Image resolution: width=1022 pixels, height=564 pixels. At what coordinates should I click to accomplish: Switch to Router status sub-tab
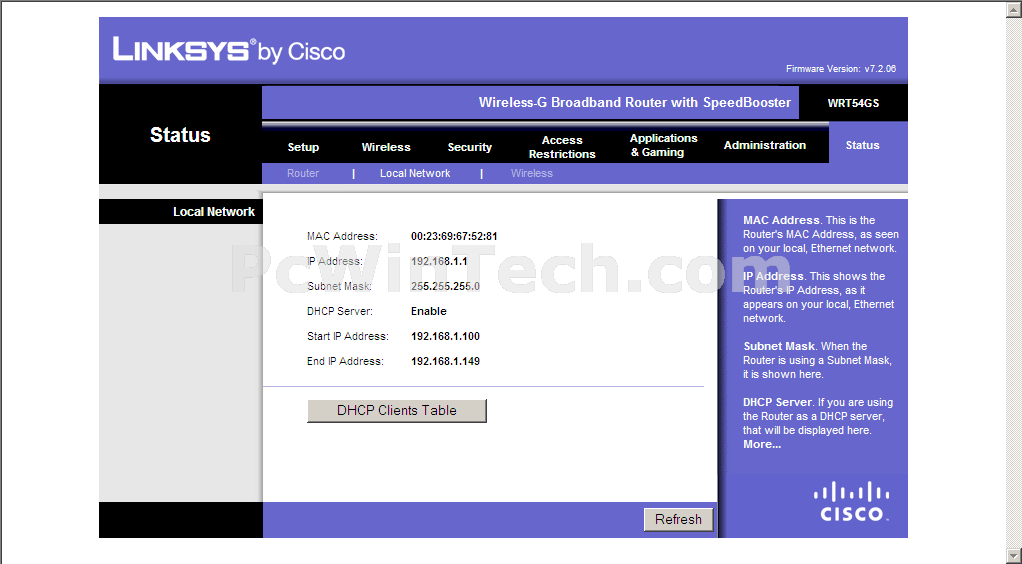coord(303,173)
